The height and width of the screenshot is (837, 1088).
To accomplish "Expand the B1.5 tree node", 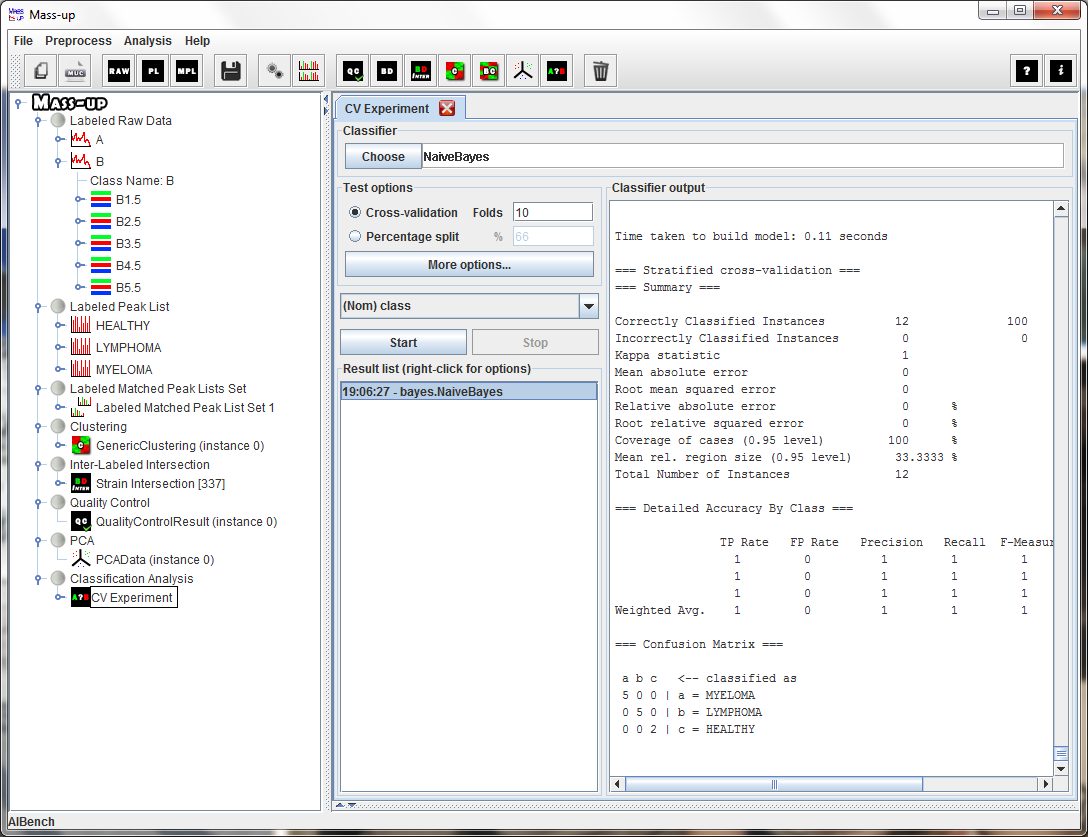I will (80, 200).
